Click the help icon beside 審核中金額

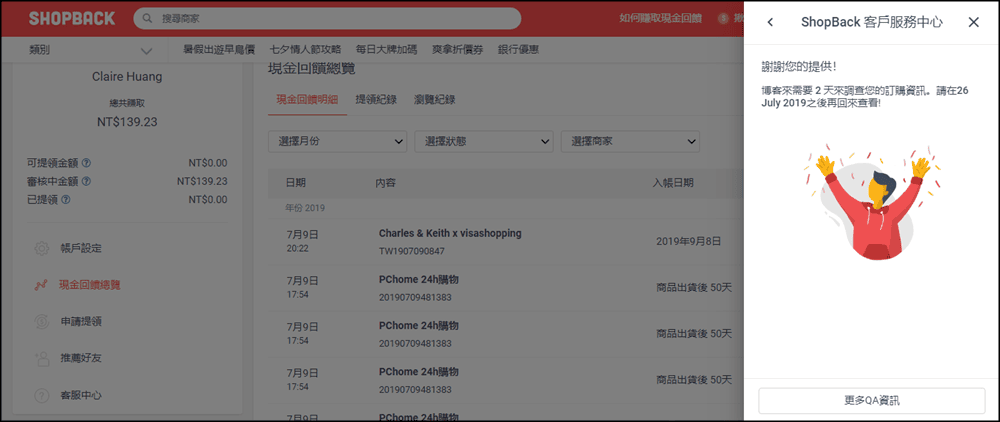click(87, 182)
